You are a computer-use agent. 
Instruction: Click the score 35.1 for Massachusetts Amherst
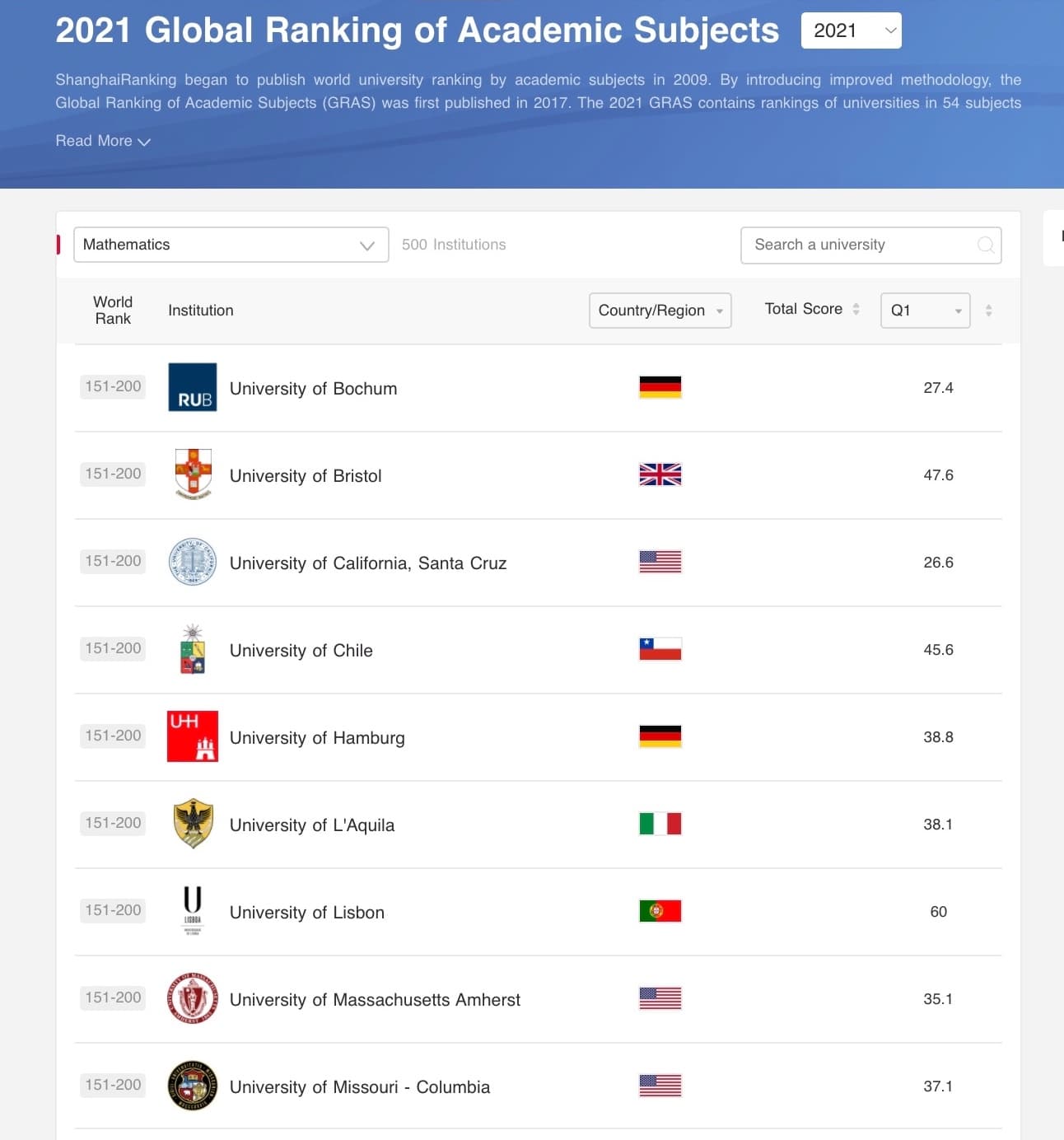click(x=938, y=999)
